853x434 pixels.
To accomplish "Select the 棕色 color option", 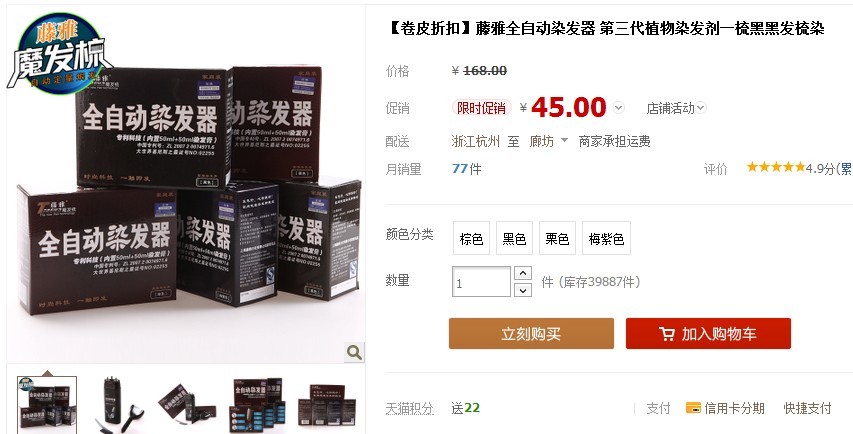I will [471, 238].
